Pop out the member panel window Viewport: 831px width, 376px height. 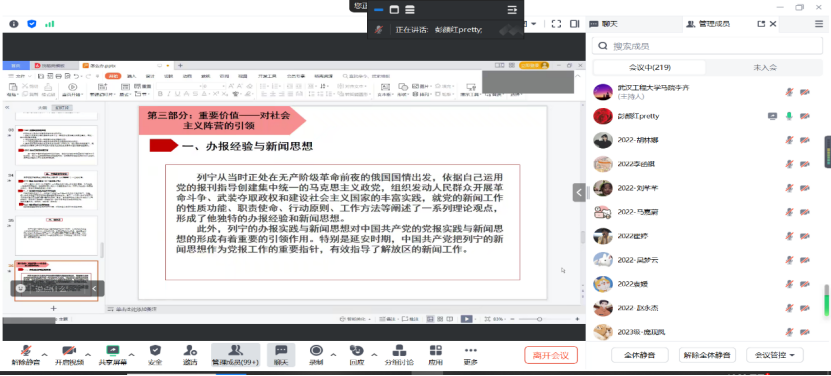[x=761, y=24]
